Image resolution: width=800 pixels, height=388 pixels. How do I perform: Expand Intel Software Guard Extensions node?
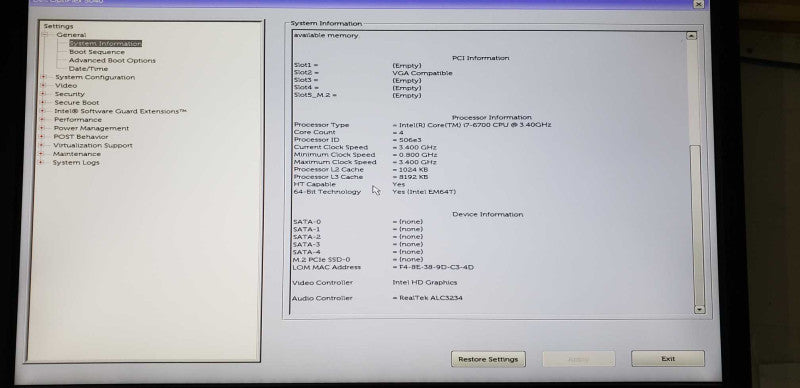pos(43,111)
